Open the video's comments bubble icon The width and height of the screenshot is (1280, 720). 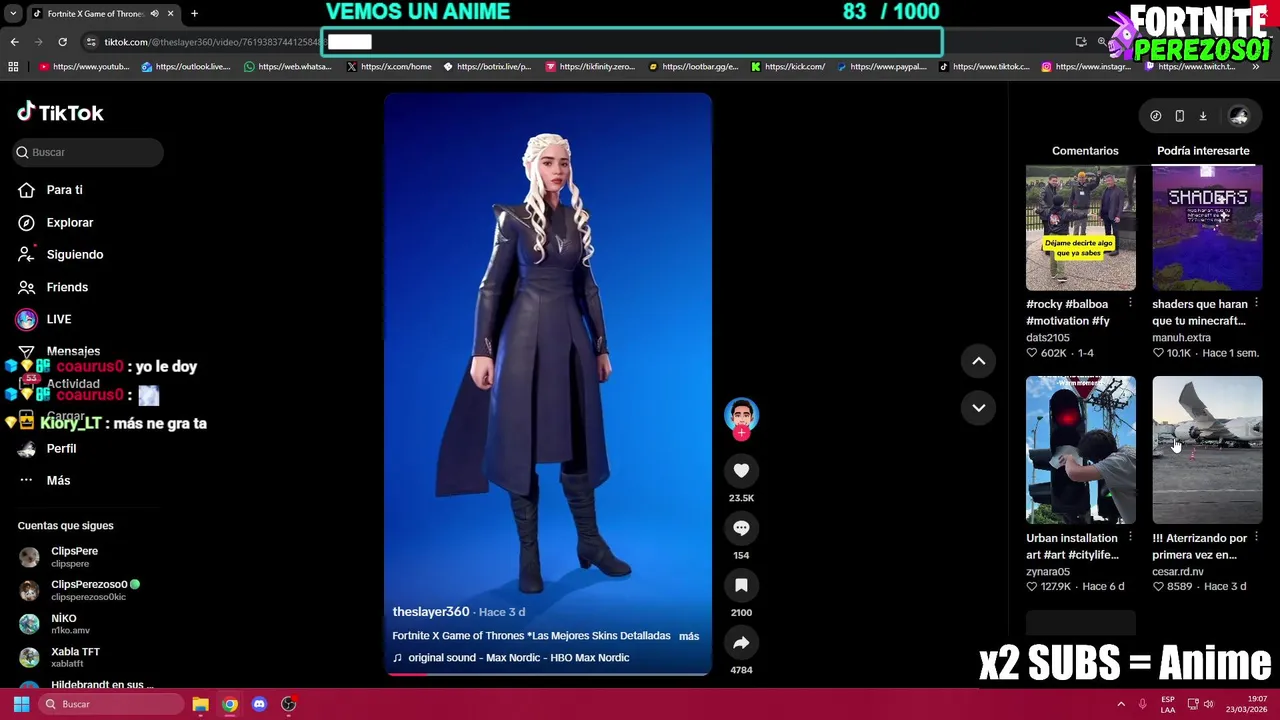pyautogui.click(x=741, y=528)
